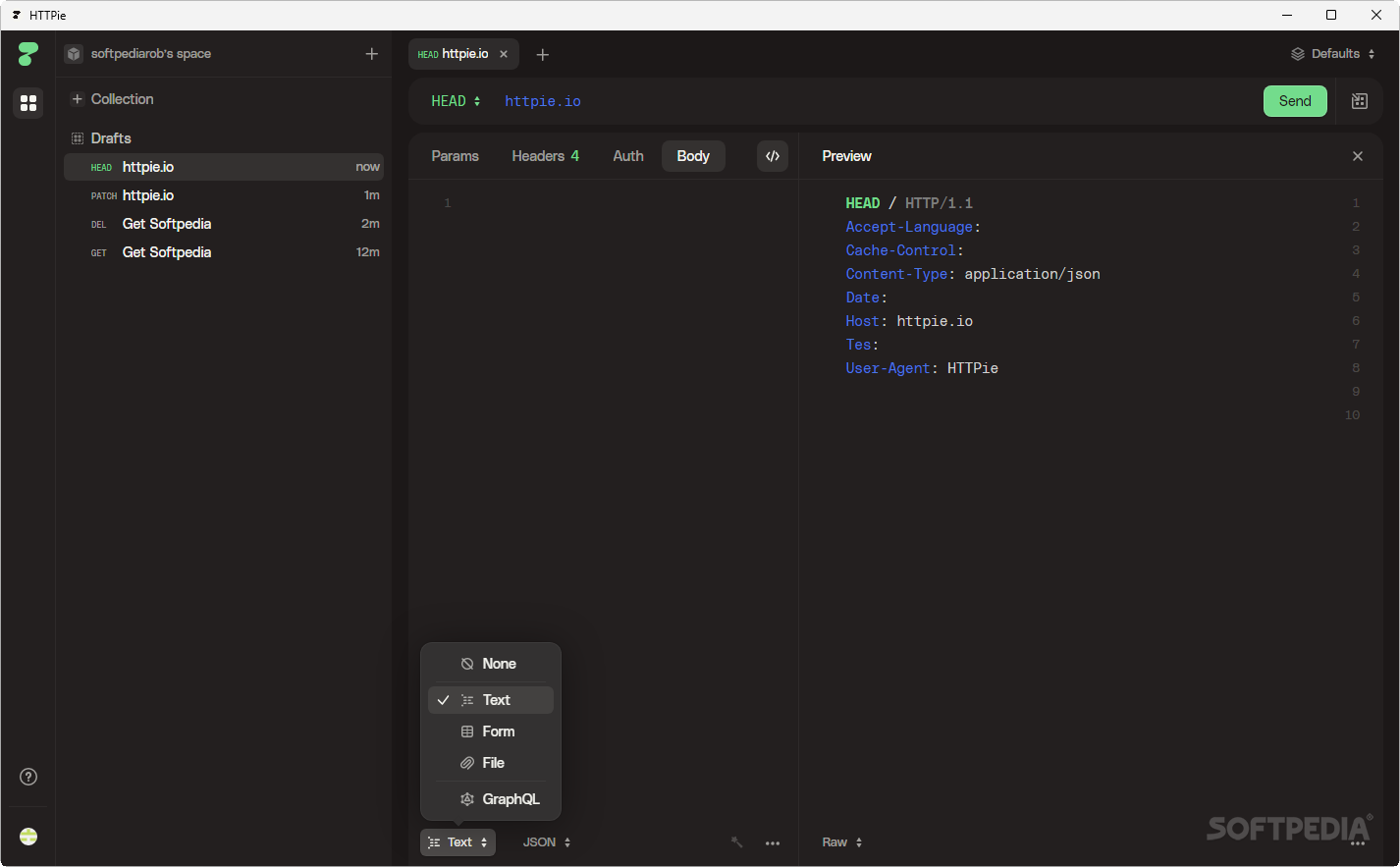This screenshot has width=1400, height=867.
Task: Open the user avatar at bottom left
Action: tap(28, 837)
